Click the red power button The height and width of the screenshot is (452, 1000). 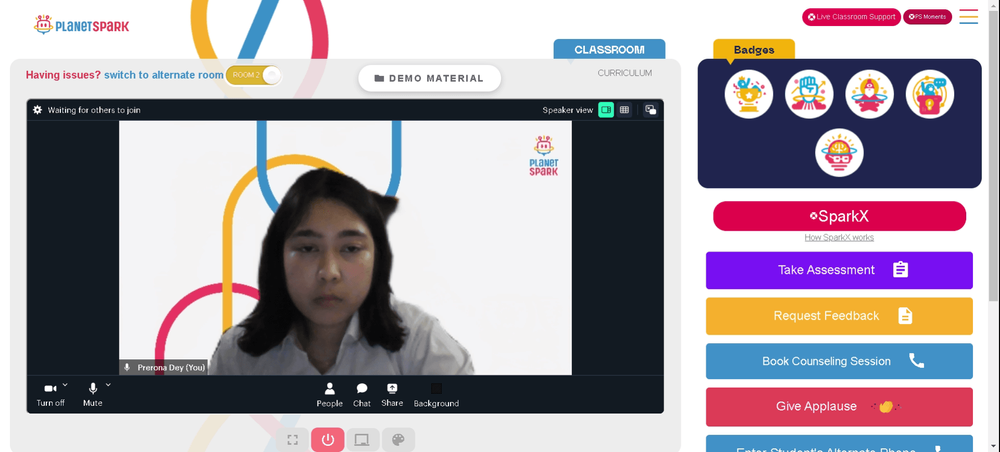328,440
